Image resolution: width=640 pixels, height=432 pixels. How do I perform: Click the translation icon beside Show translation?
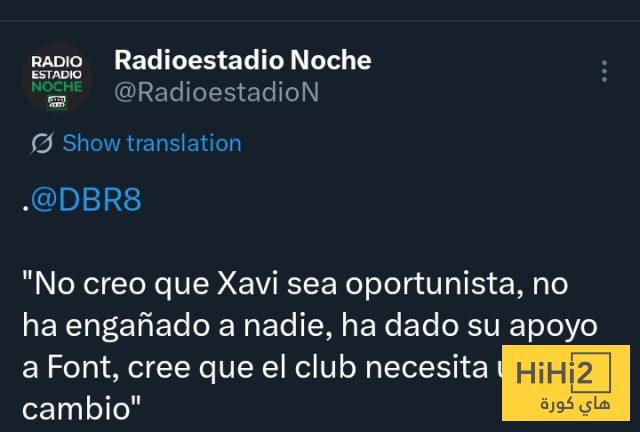point(42,143)
